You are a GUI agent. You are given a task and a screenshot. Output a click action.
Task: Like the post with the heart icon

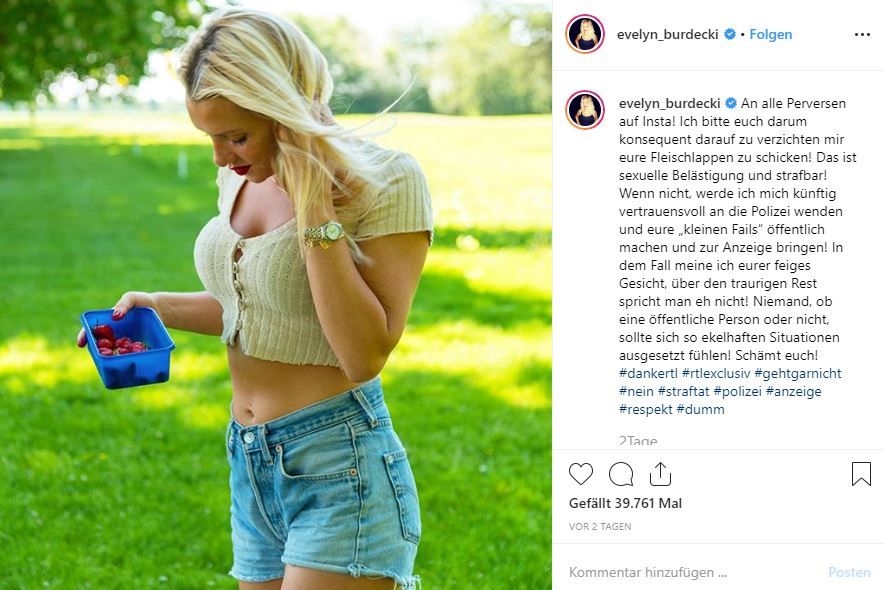[581, 474]
